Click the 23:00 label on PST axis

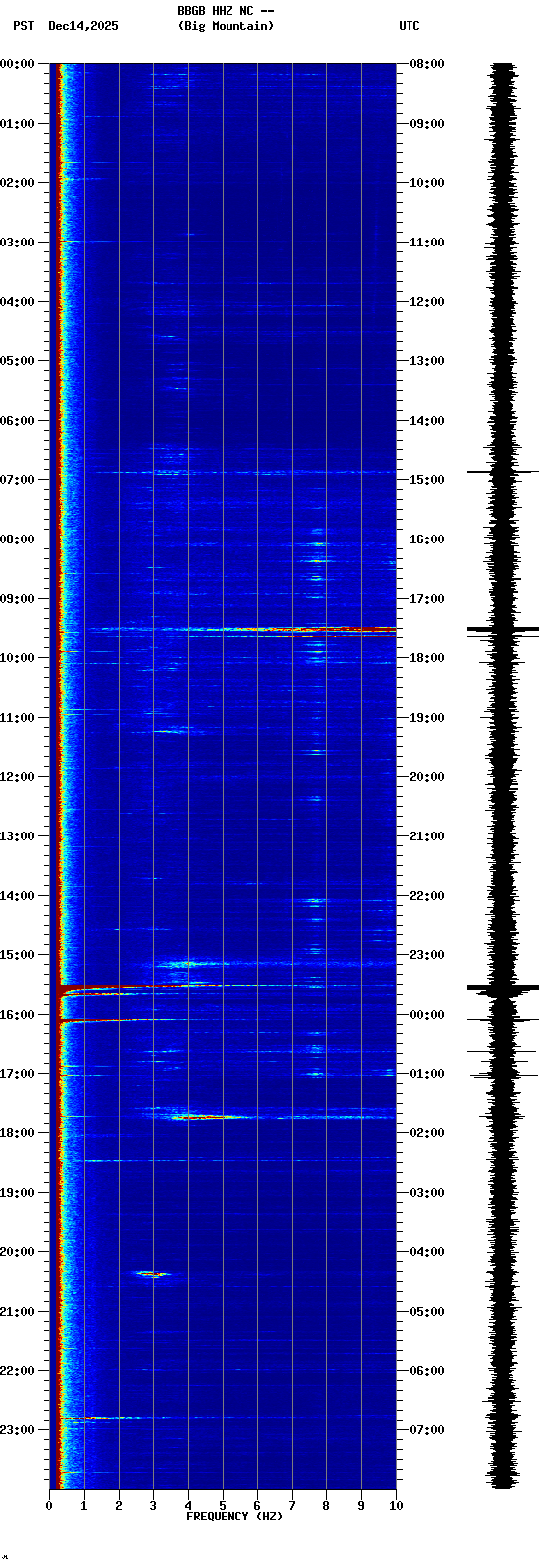pyautogui.click(x=17, y=1430)
